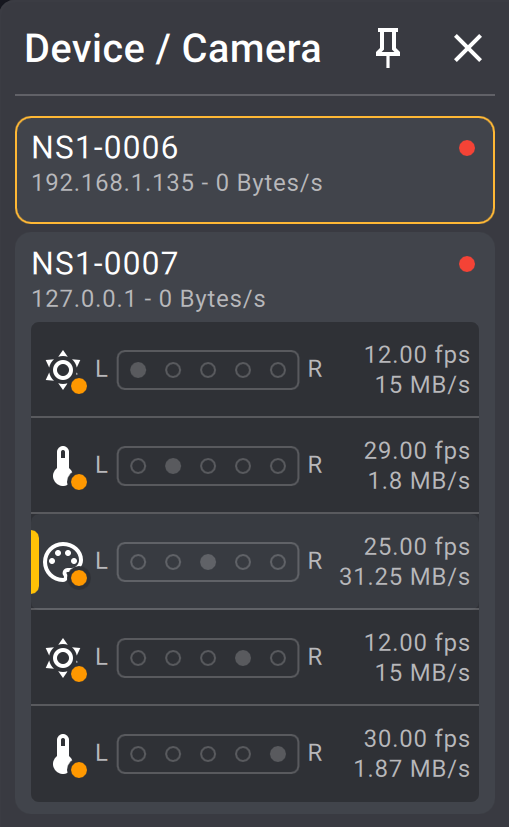Select third position dot in palette camera row

coord(208,562)
